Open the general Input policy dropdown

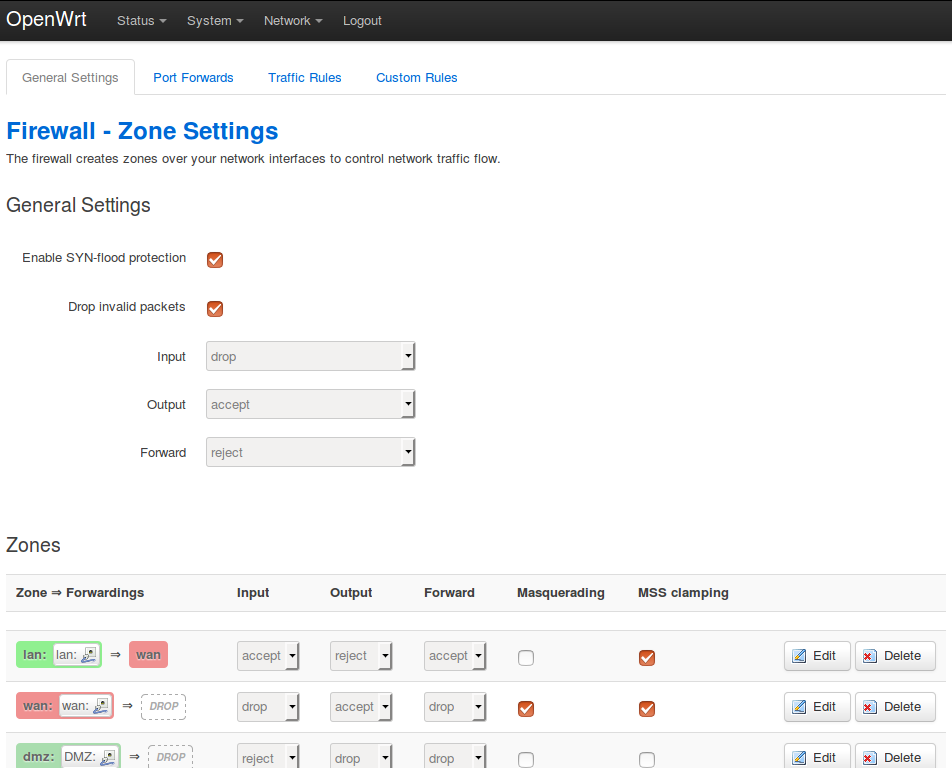point(310,357)
